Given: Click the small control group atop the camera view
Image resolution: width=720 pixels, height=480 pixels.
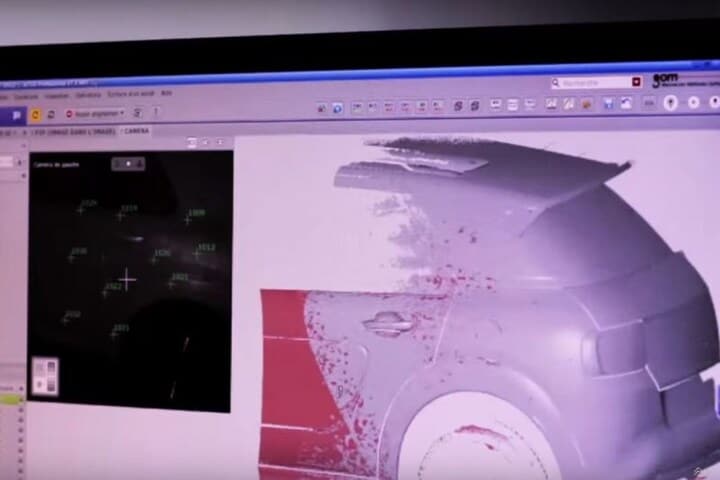Looking at the screenshot, I should pyautogui.click(x=128, y=164).
